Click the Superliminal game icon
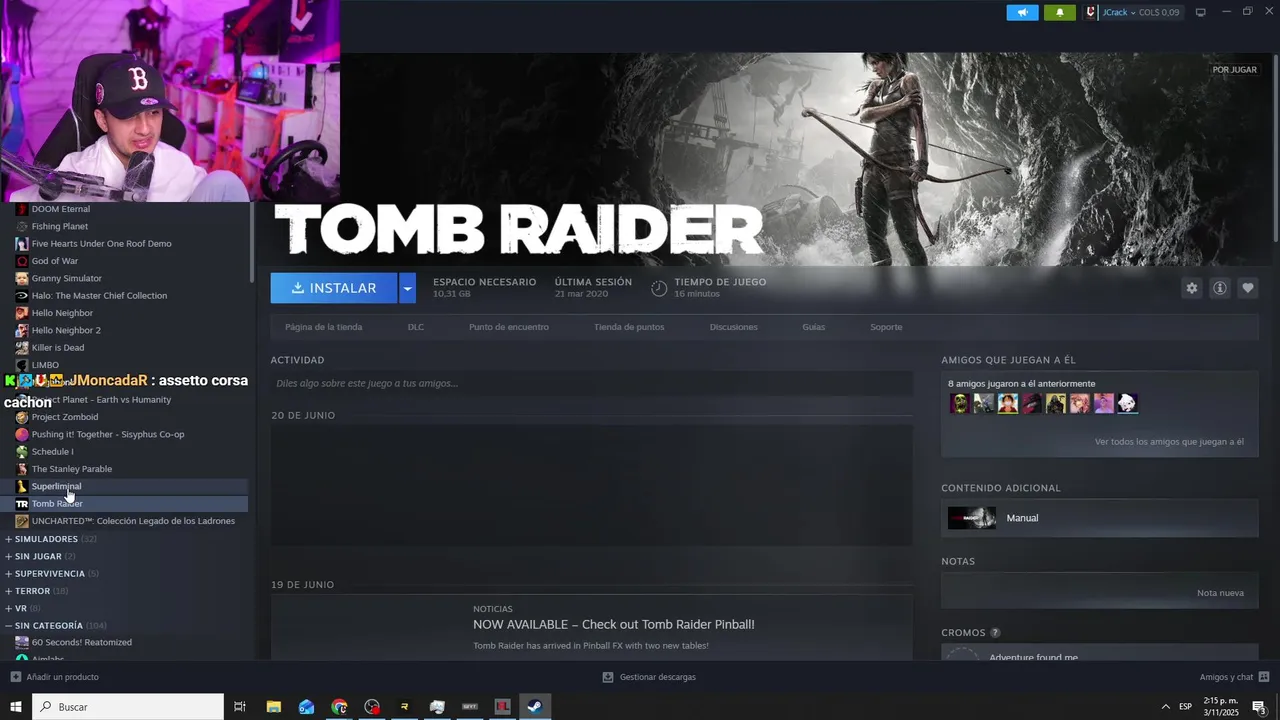 (22, 486)
